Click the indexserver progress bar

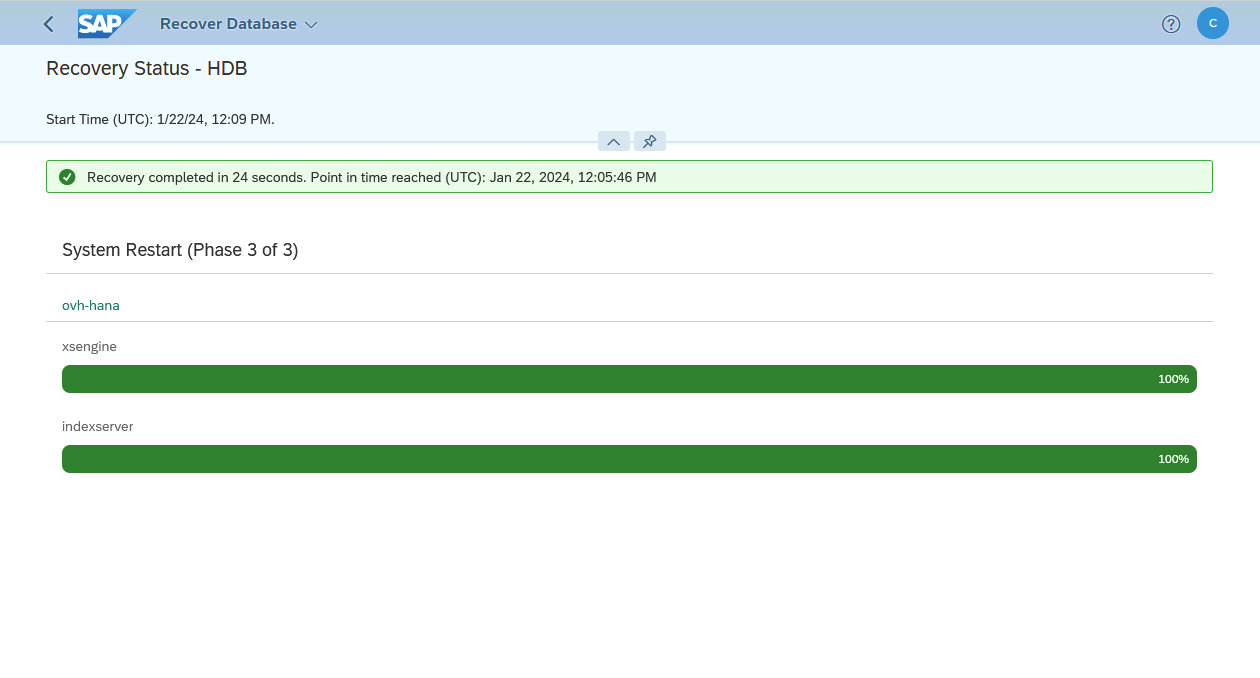[629, 459]
